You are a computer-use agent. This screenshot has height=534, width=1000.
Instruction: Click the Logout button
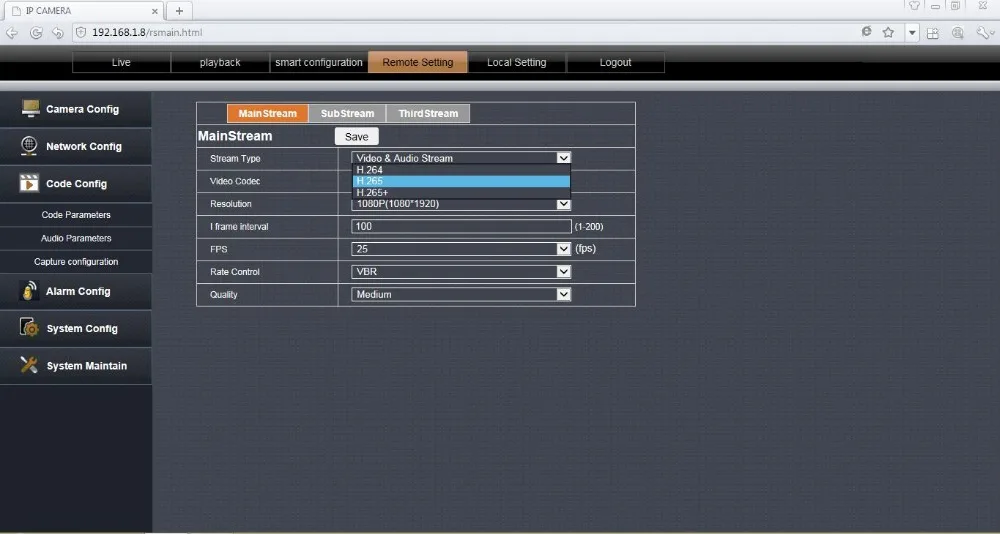[615, 63]
